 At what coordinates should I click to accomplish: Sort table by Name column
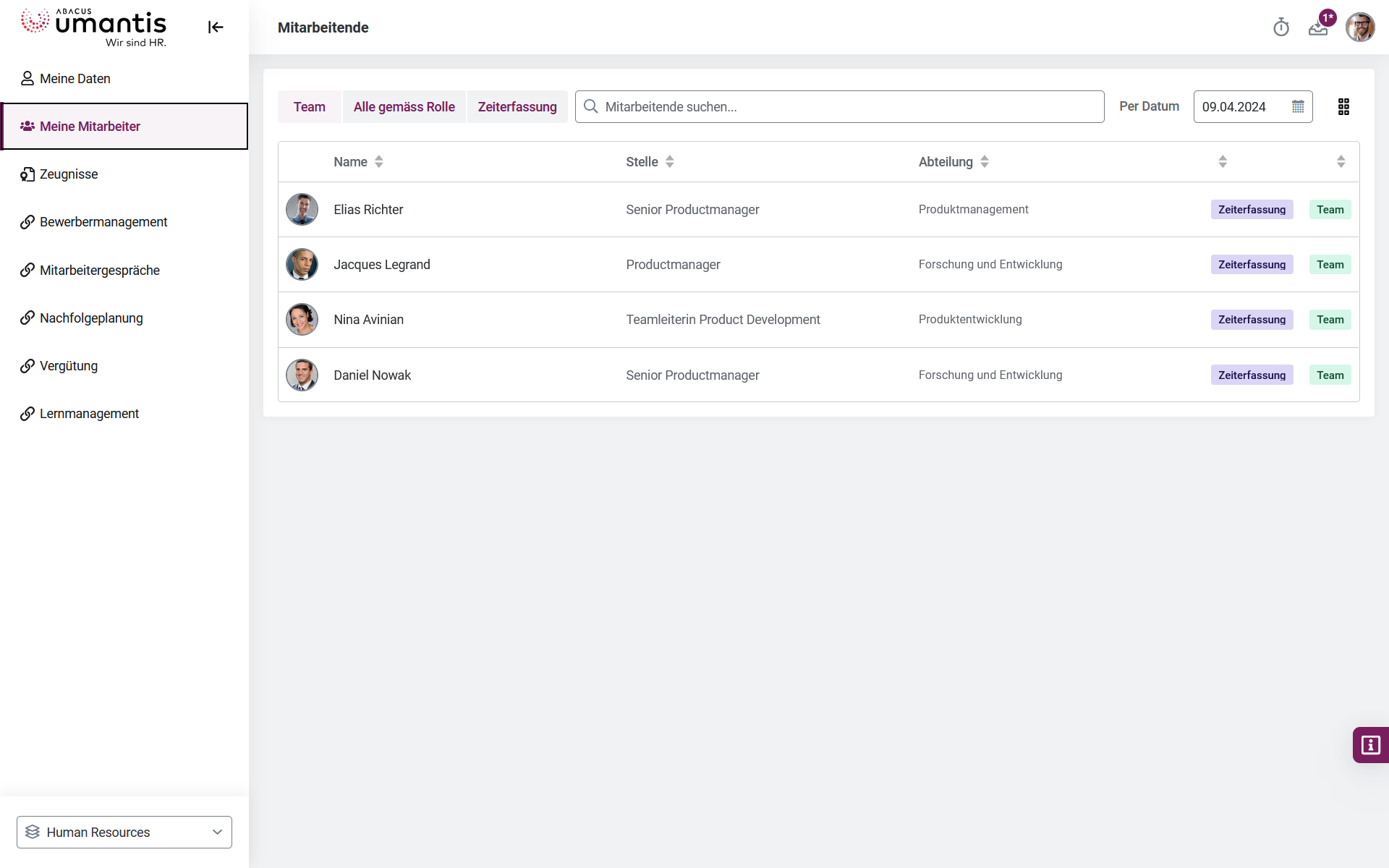pos(378,162)
